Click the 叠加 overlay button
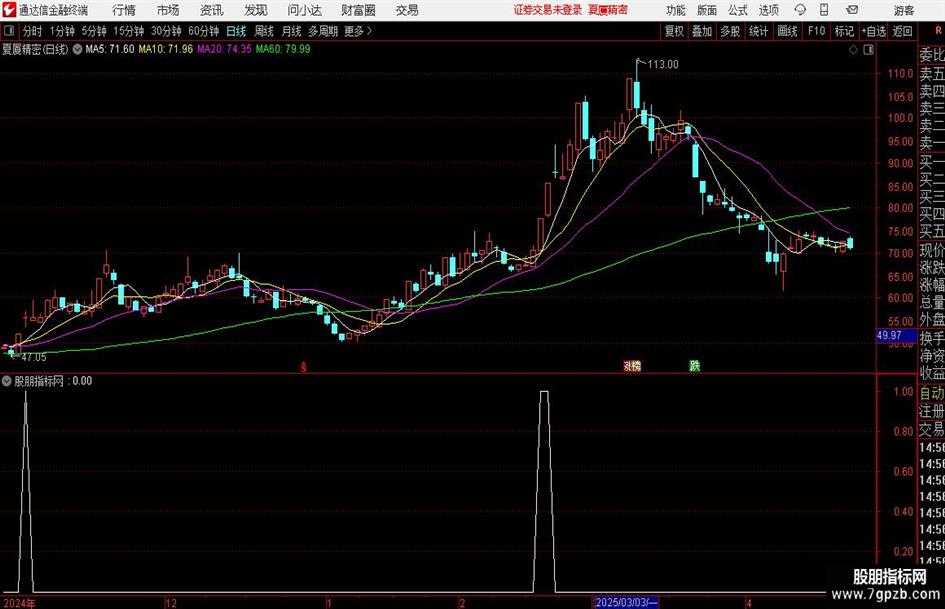This screenshot has width=945, height=609. (702, 31)
